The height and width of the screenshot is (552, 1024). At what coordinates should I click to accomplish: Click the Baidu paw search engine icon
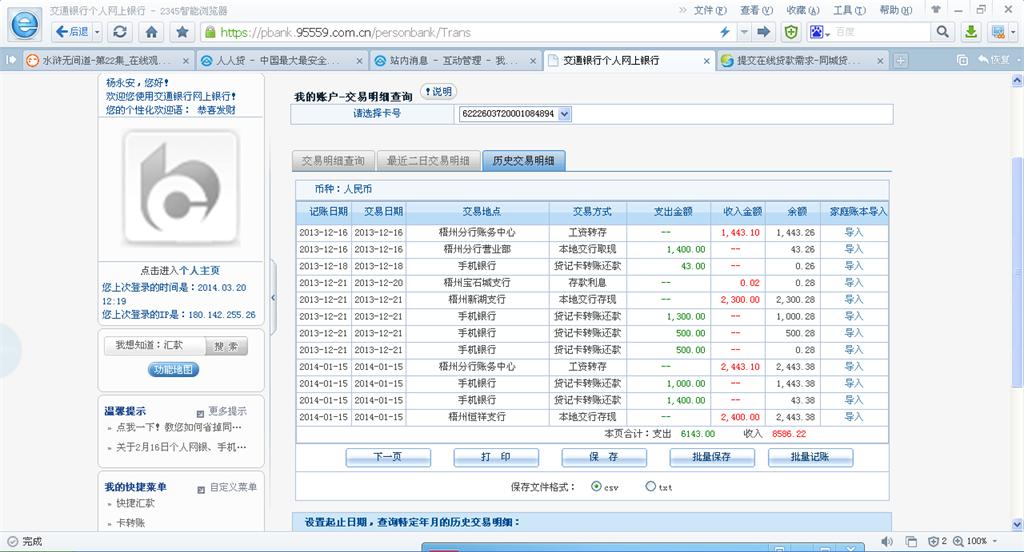click(818, 32)
